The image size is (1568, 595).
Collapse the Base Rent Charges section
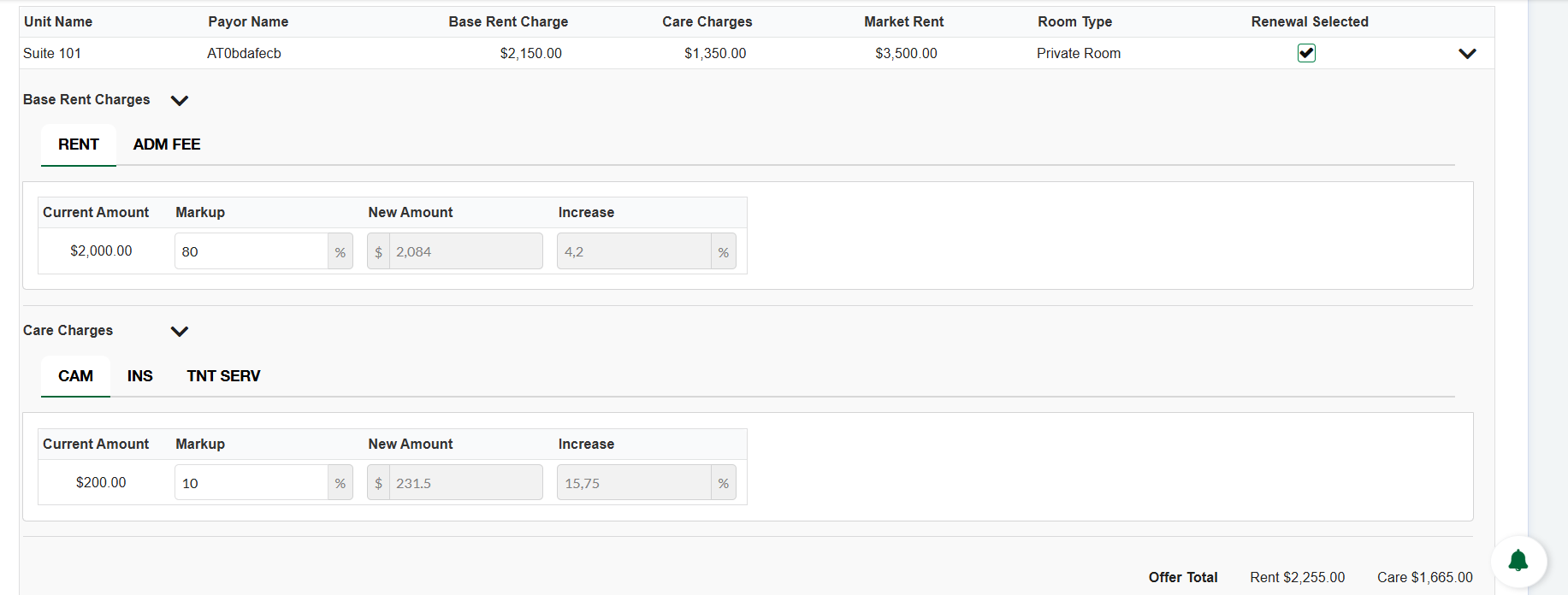[x=180, y=100]
